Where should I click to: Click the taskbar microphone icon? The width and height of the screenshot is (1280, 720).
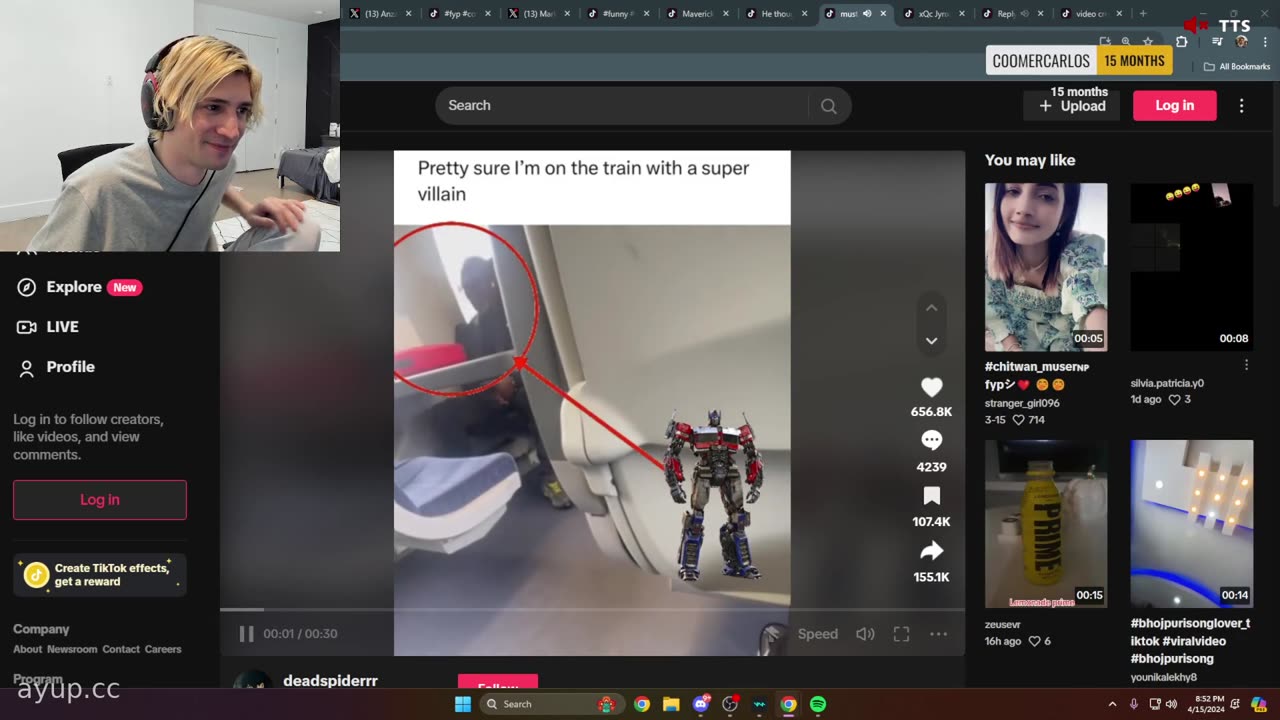[x=1134, y=704]
